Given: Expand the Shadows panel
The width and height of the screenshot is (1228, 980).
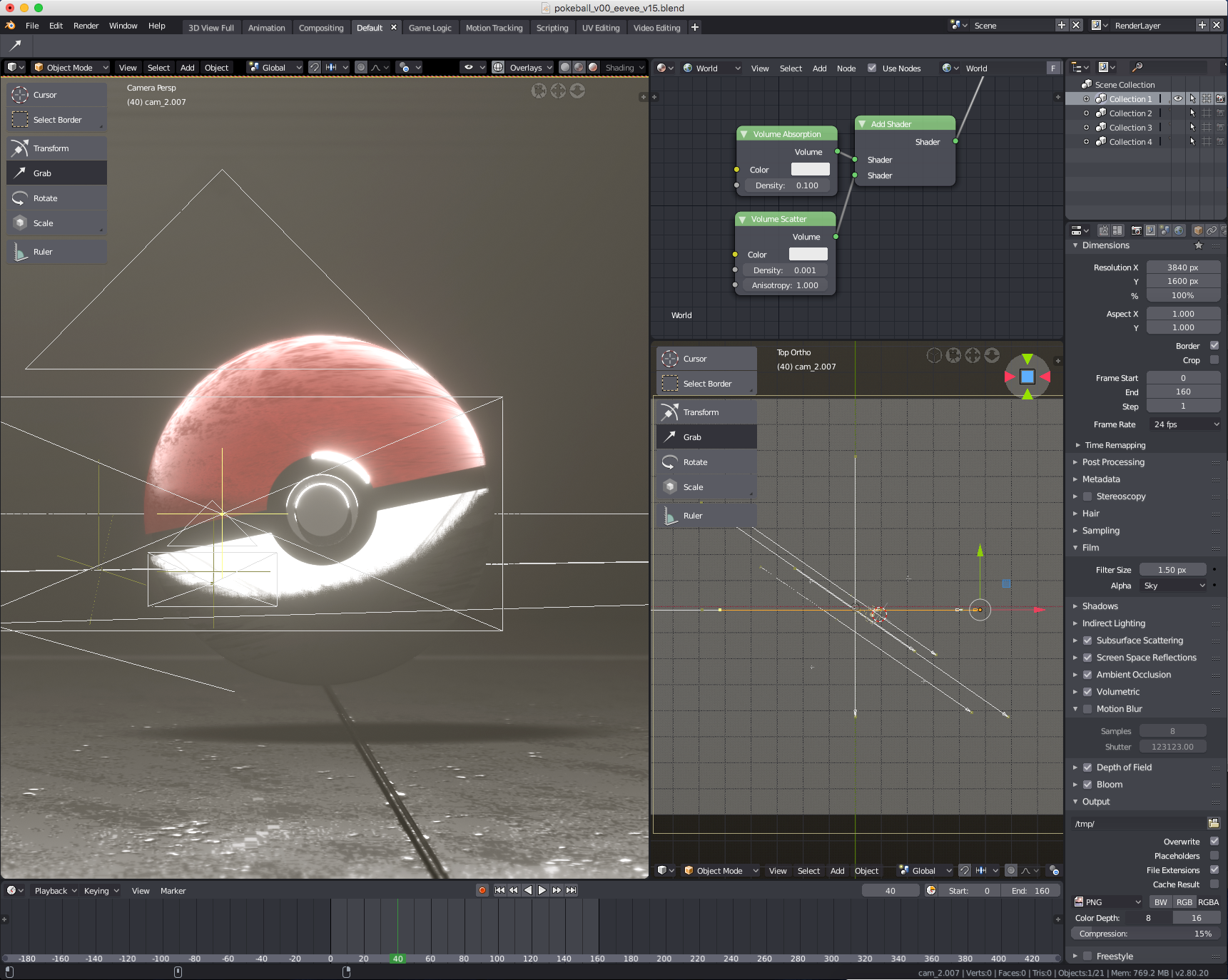Looking at the screenshot, I should coord(1100,606).
